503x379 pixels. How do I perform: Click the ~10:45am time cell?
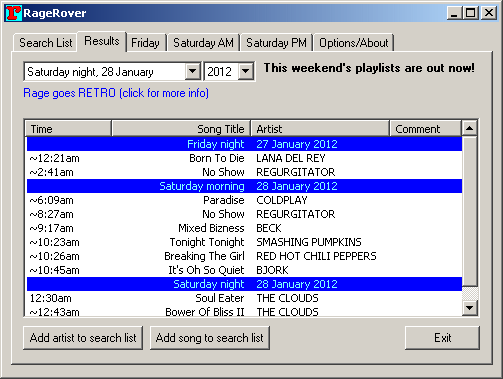click(x=54, y=270)
